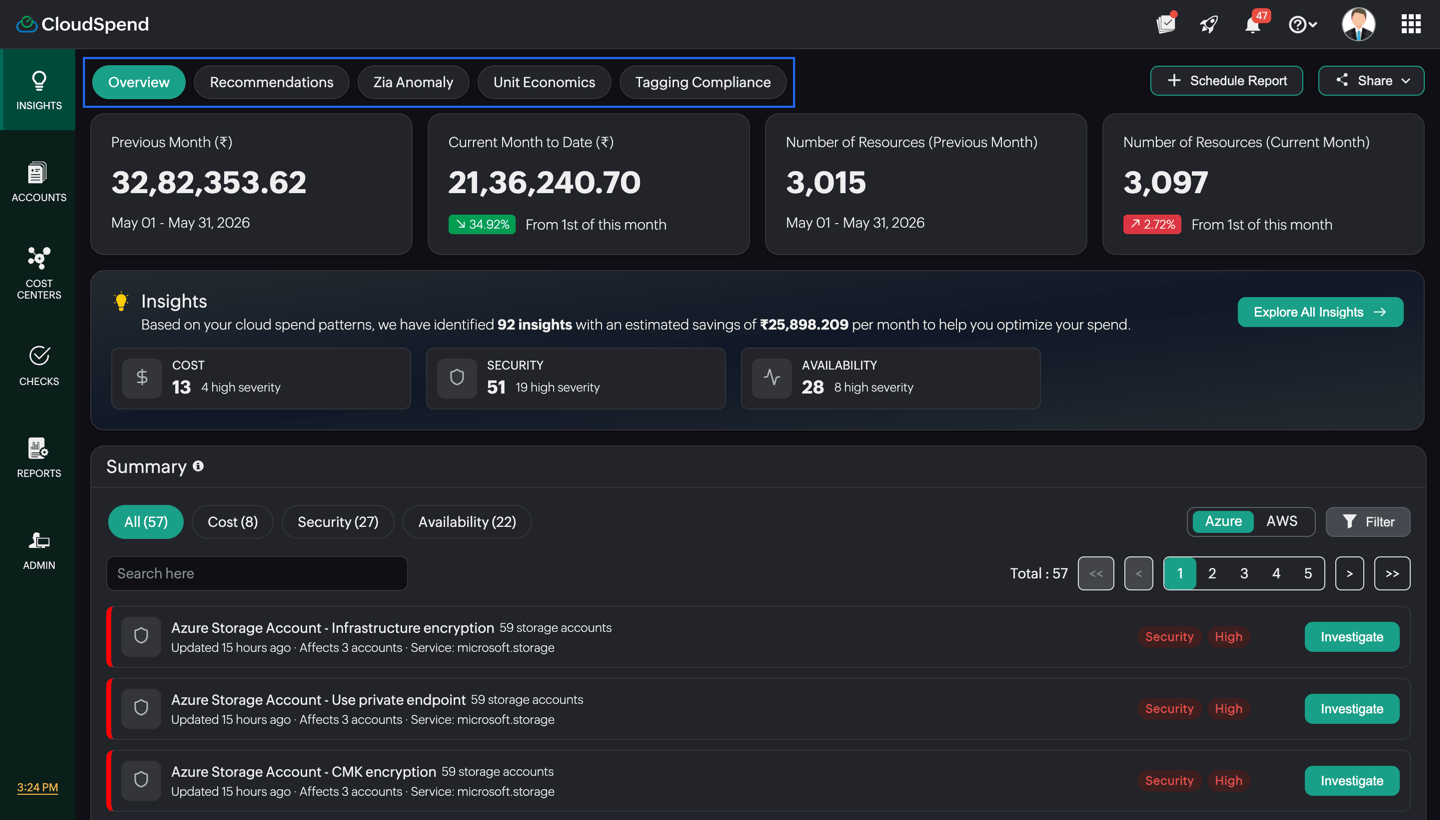Open the Filter button

point(1368,522)
